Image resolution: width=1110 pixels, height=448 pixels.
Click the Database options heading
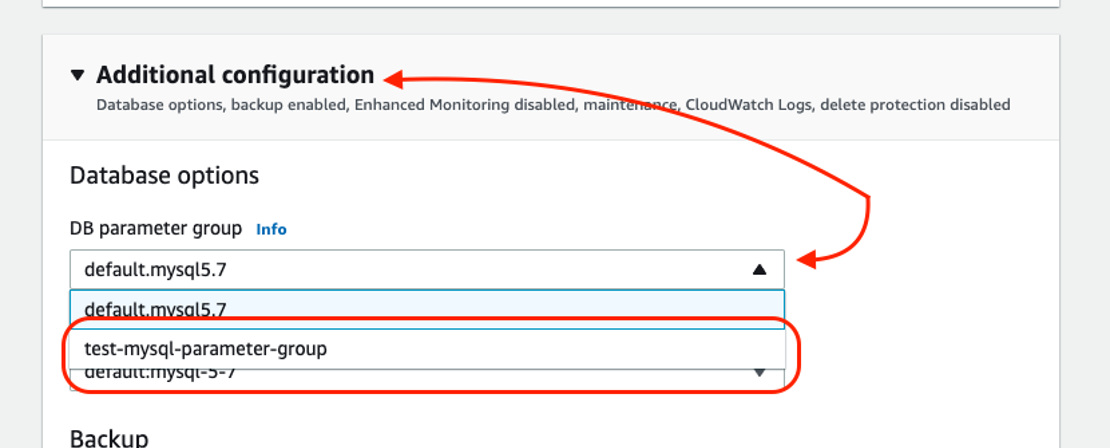[164, 175]
